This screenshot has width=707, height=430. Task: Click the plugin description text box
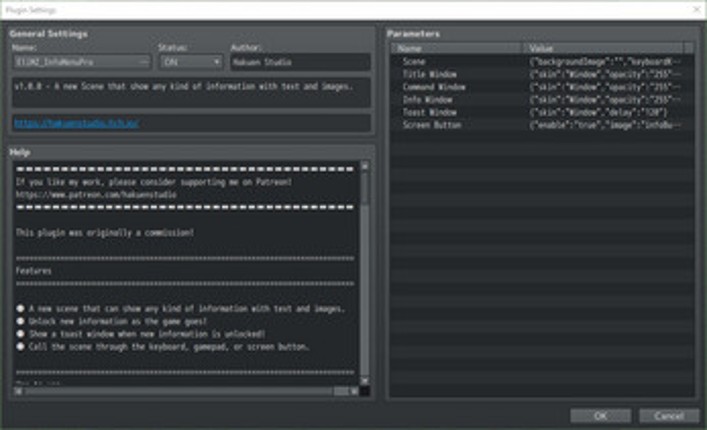click(191, 92)
